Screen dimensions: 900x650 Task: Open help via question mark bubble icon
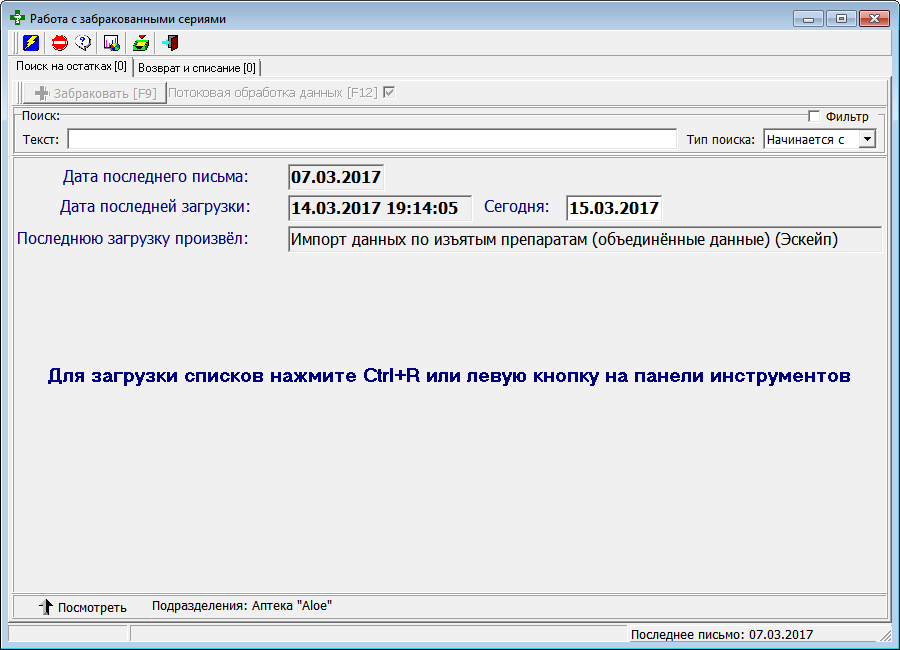click(84, 43)
